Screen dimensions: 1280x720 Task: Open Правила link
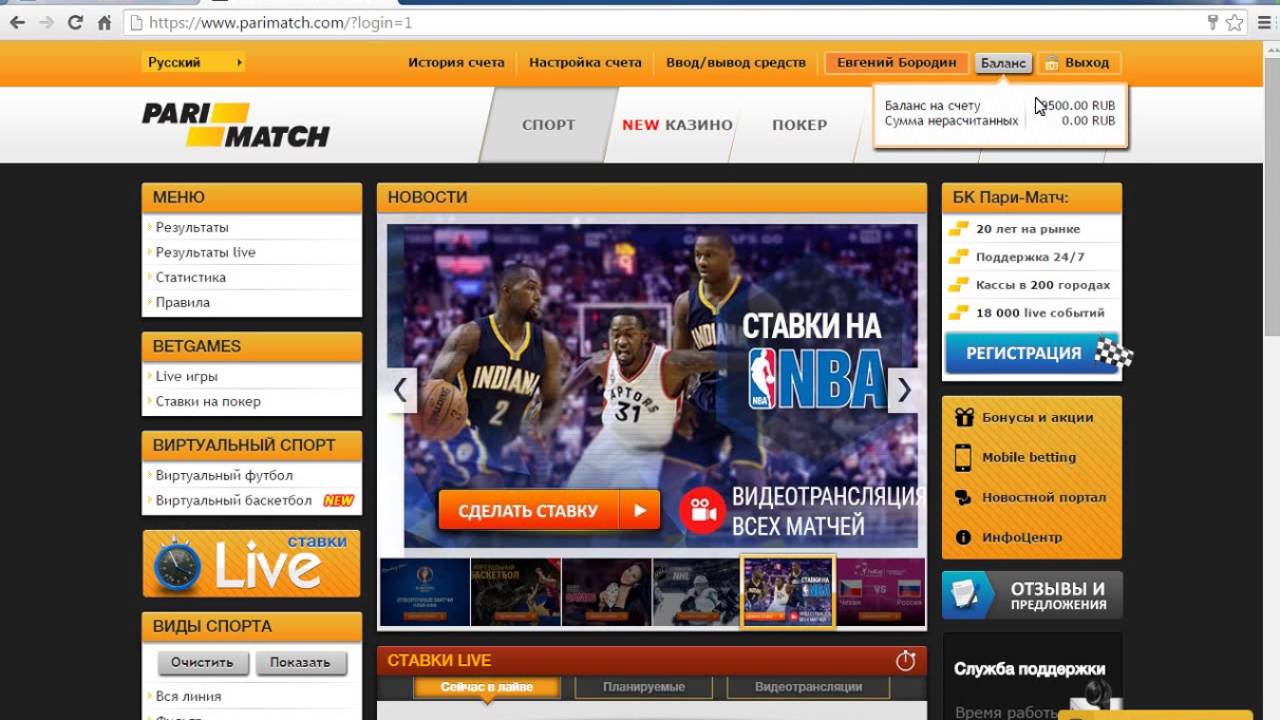[x=182, y=302]
